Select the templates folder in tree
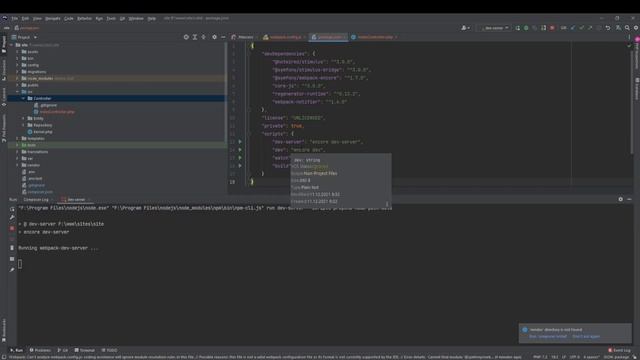The height and width of the screenshot is (360, 640). (36, 138)
